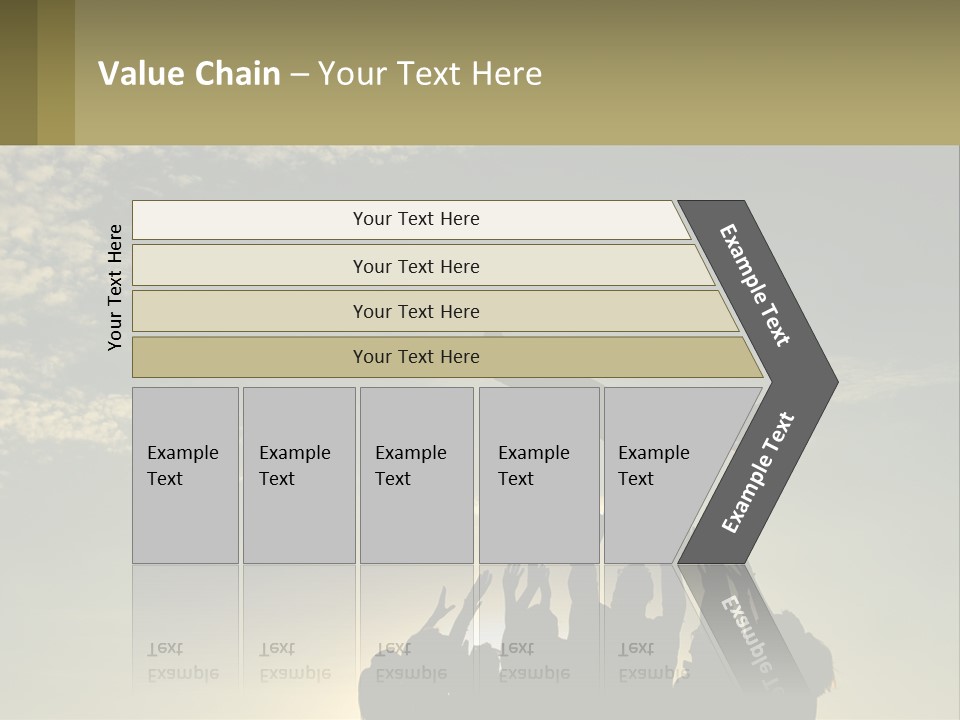Click the upper "Example Text" dark arrow segment
Image resolution: width=960 pixels, height=720 pixels.
(757, 286)
